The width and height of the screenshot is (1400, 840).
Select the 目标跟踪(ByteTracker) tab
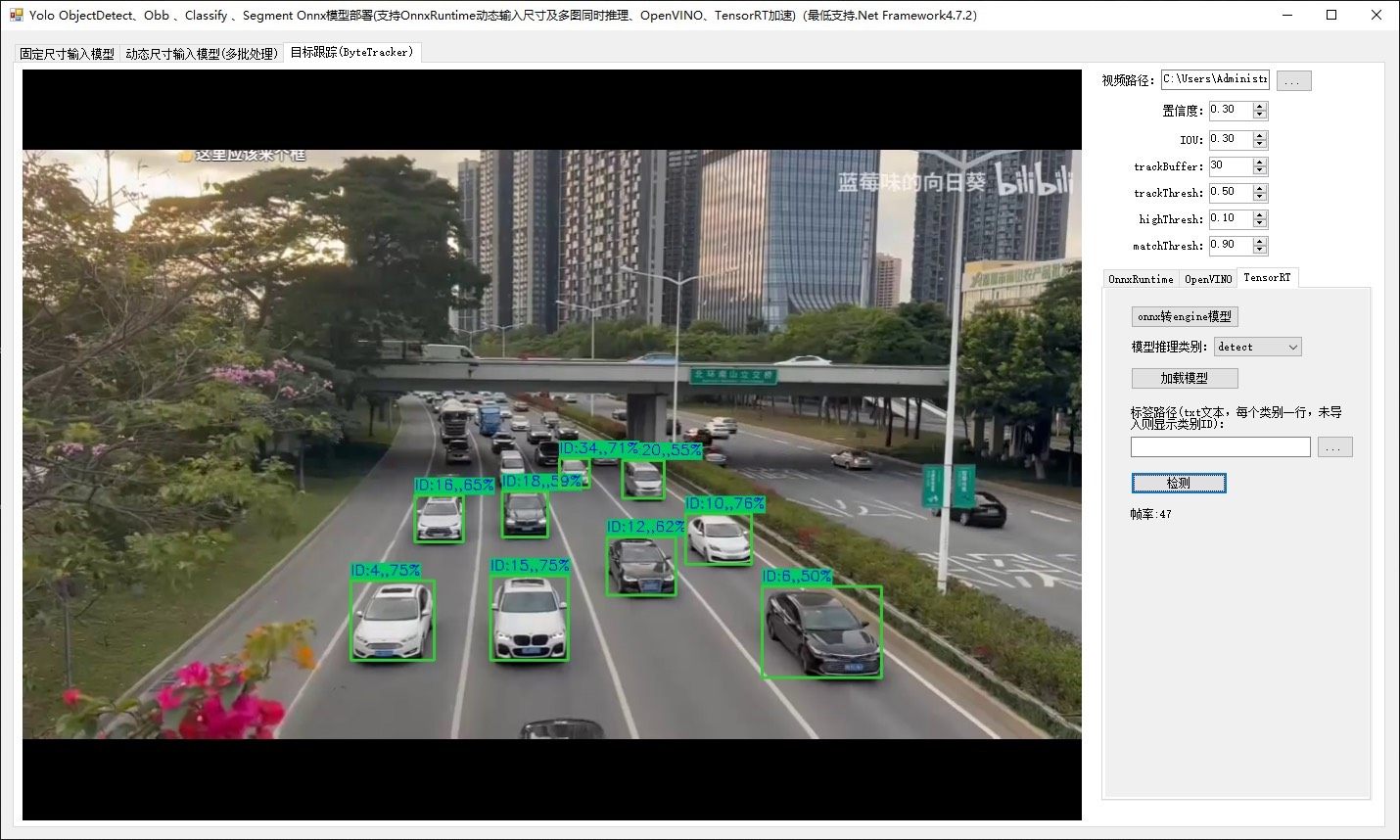pos(352,52)
